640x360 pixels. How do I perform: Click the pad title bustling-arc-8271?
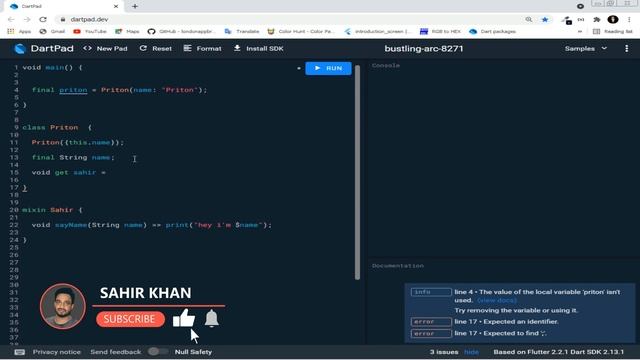[424, 49]
